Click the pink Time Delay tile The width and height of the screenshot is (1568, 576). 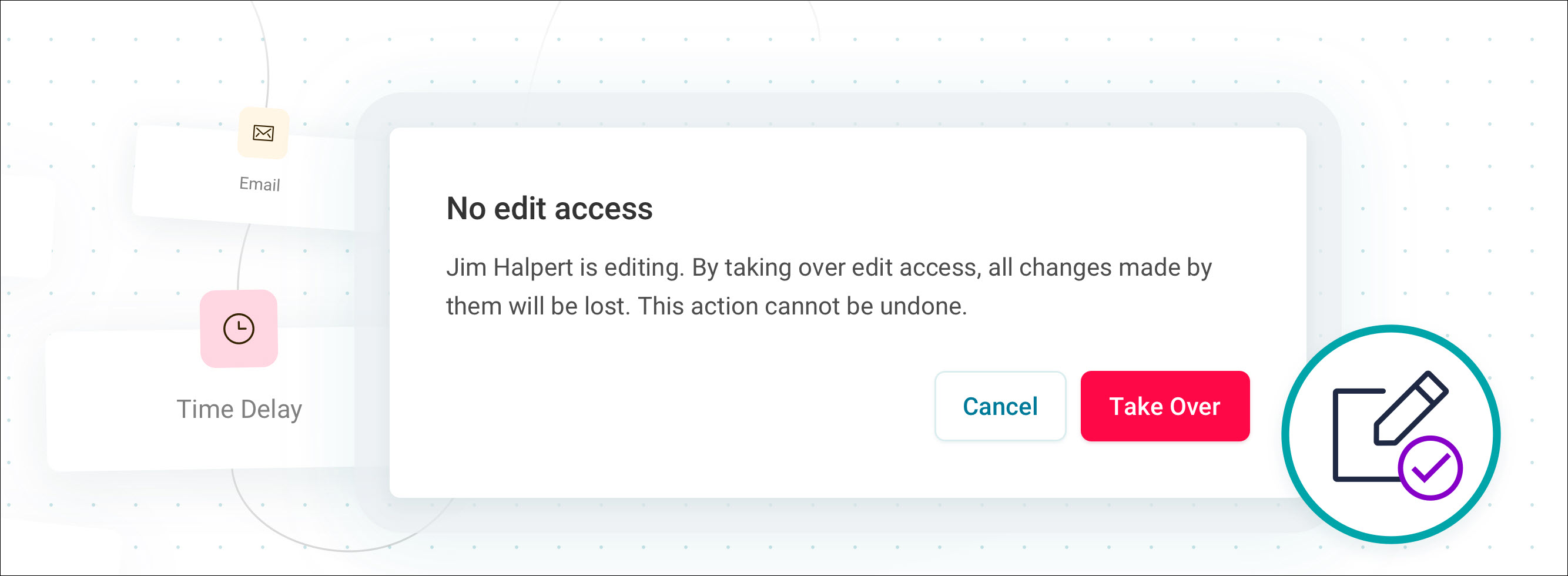coord(239,329)
